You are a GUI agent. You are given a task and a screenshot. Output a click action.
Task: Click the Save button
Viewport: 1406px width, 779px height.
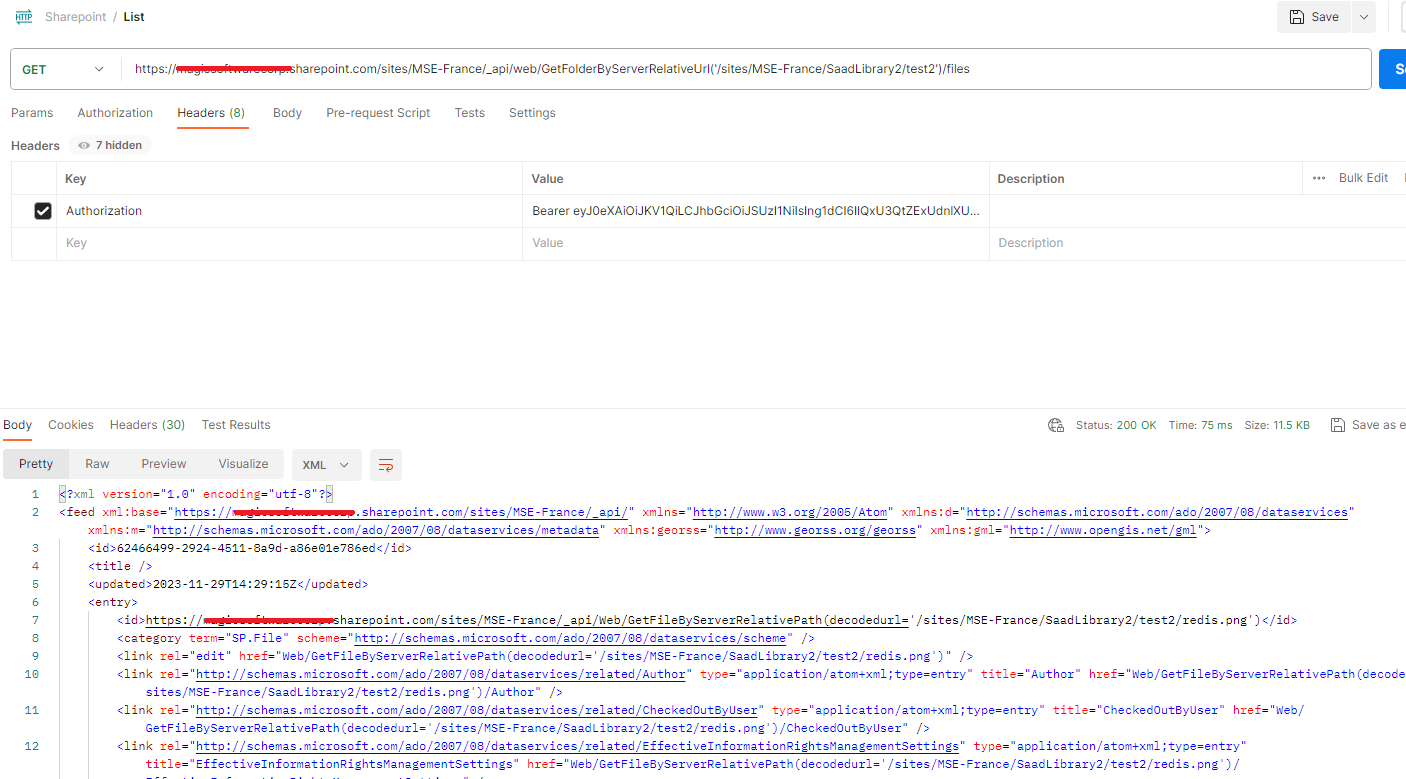pyautogui.click(x=1314, y=17)
